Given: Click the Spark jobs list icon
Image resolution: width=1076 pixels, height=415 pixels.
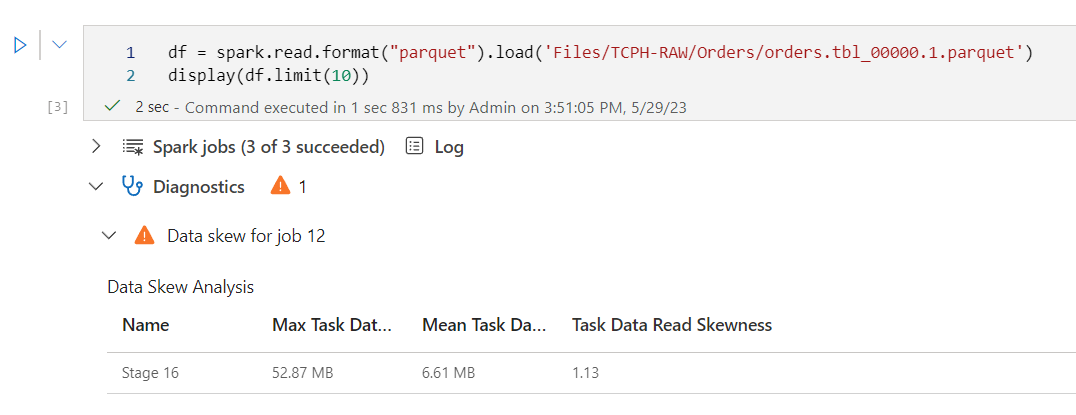Looking at the screenshot, I should click(x=132, y=147).
